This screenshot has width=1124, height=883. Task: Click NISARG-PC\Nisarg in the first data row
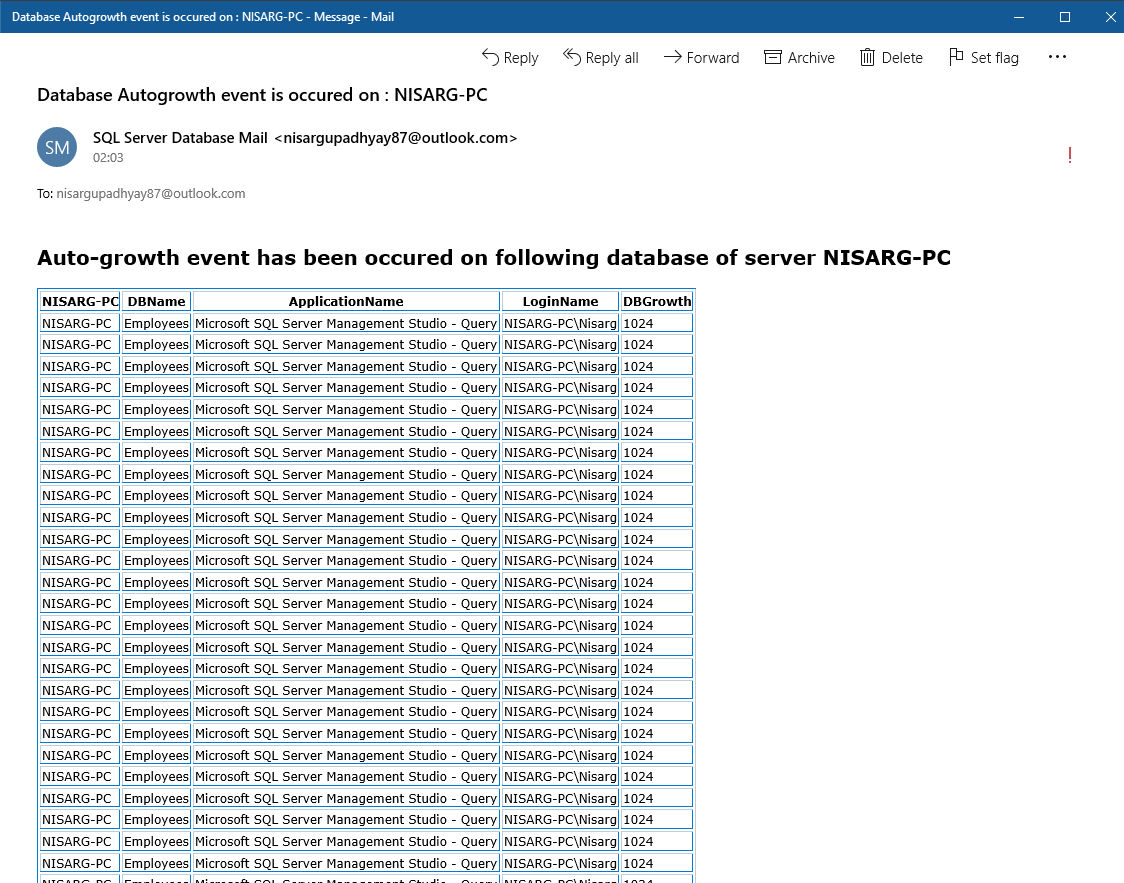560,323
